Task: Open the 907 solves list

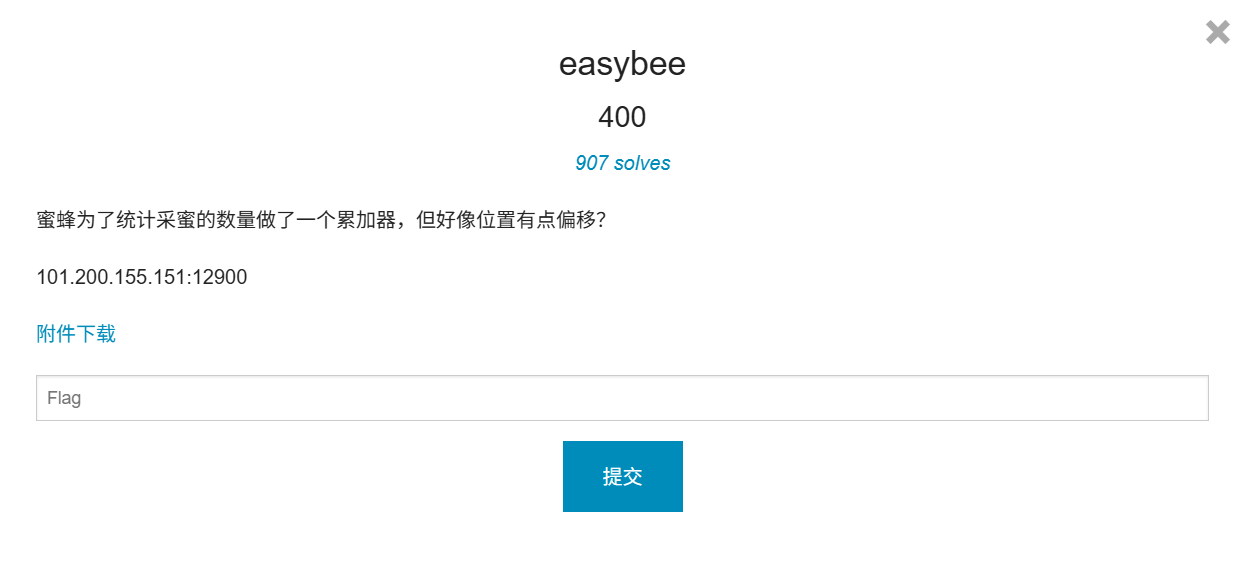Action: [x=622, y=163]
